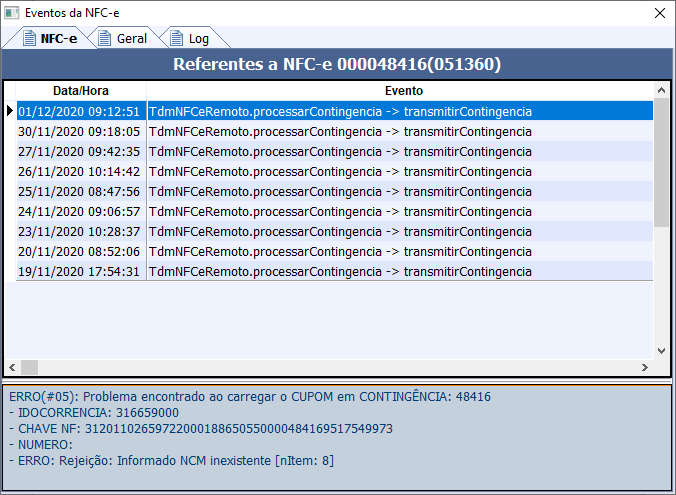Click the horizontal scrollbar left arrow
This screenshot has height=495, width=676.
(x=12, y=367)
